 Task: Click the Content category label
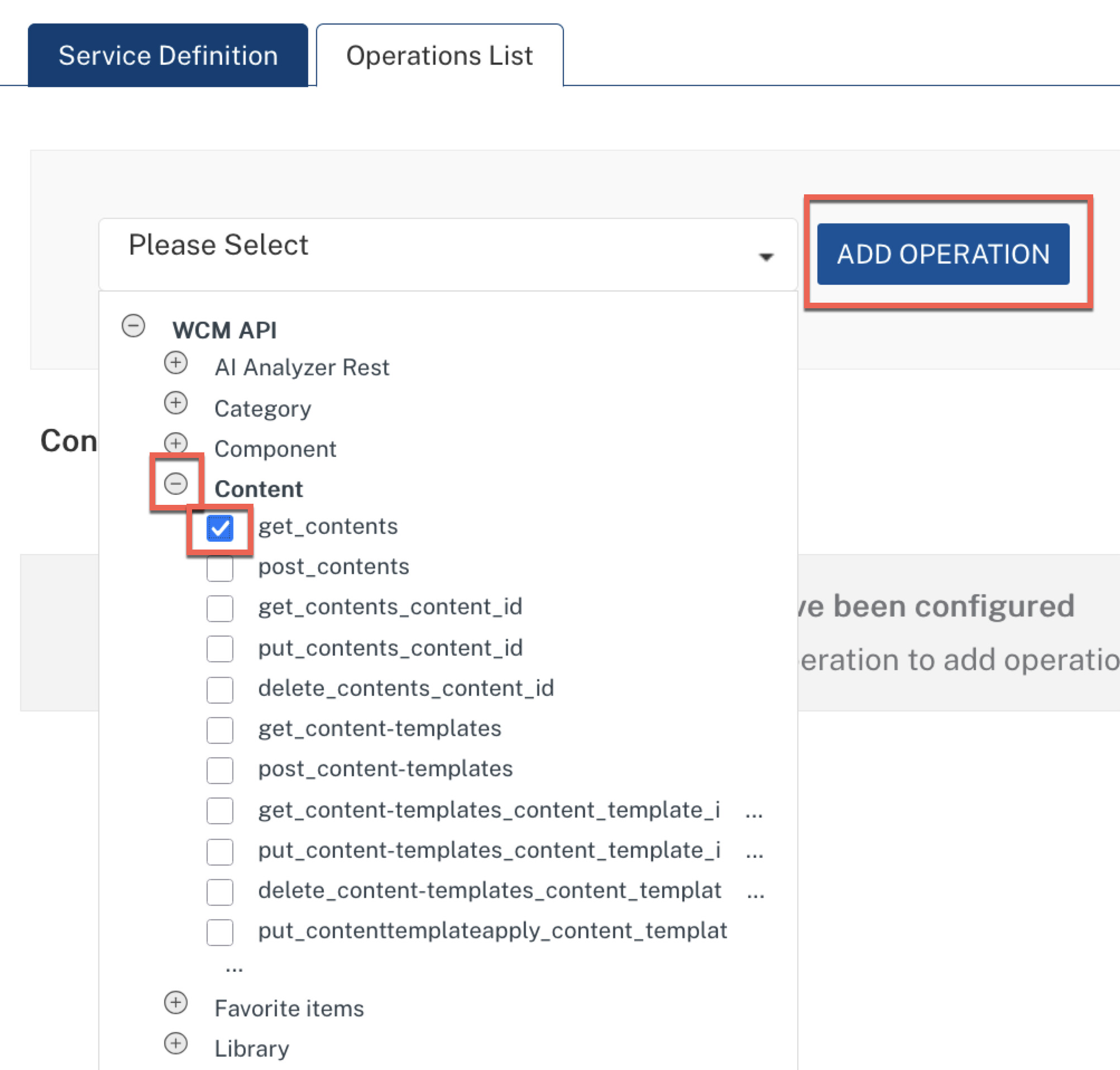(259, 489)
